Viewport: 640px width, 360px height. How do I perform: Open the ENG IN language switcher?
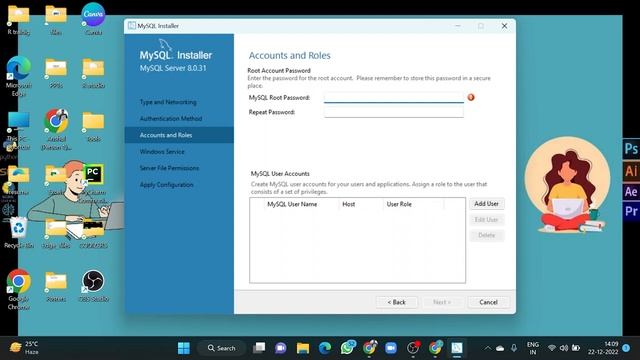533,348
